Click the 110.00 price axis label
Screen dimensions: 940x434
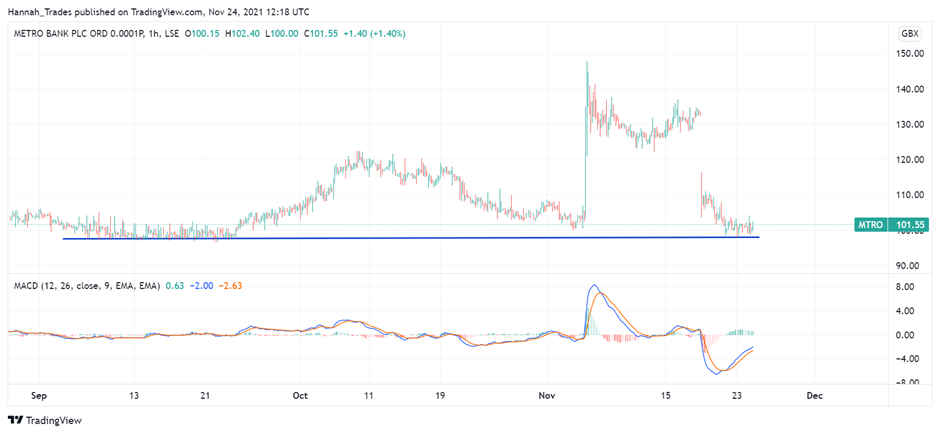click(x=908, y=195)
